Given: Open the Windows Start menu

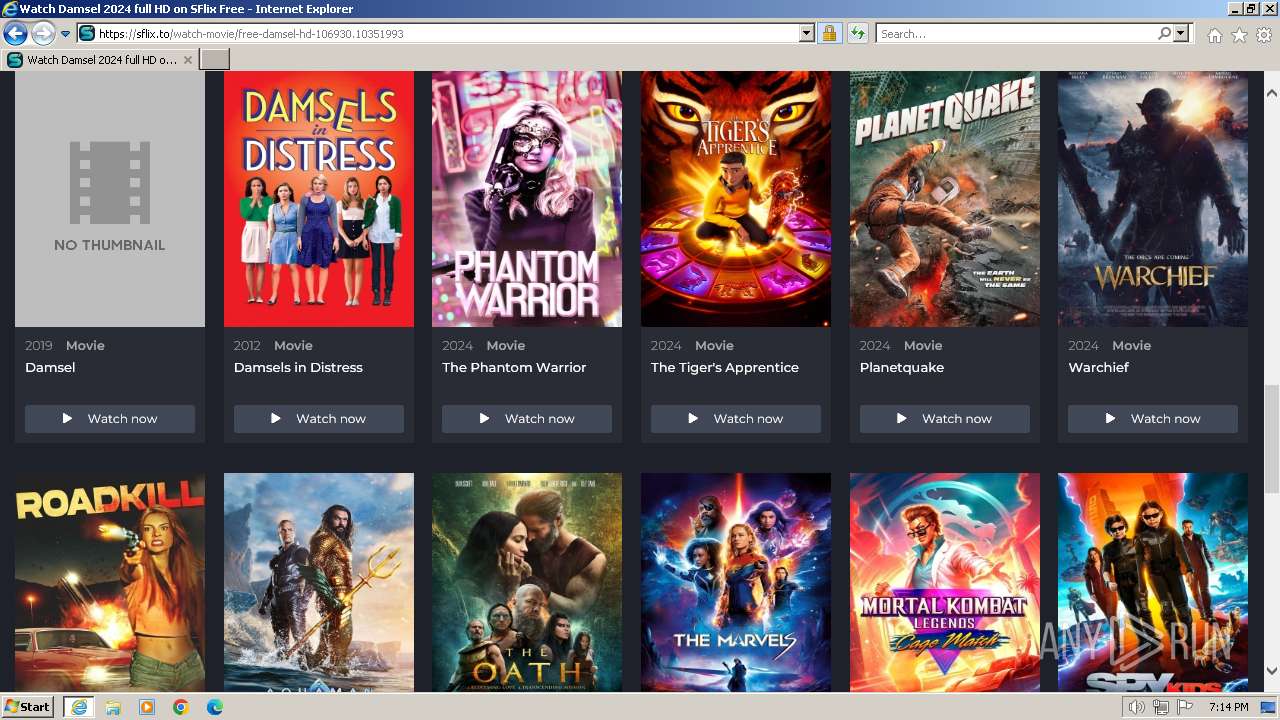Looking at the screenshot, I should pyautogui.click(x=28, y=707).
